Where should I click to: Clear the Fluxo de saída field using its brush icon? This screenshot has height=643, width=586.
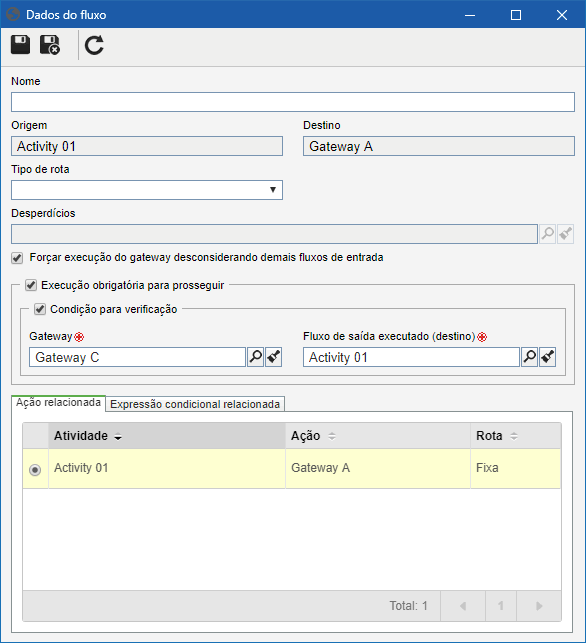[547, 357]
